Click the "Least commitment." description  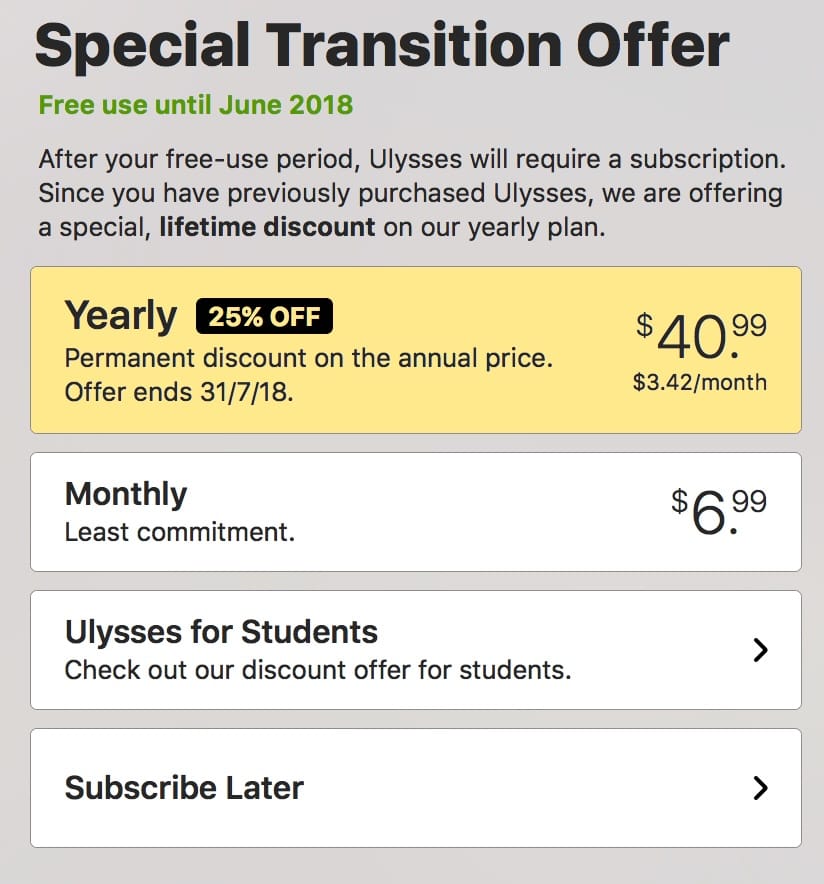[180, 532]
